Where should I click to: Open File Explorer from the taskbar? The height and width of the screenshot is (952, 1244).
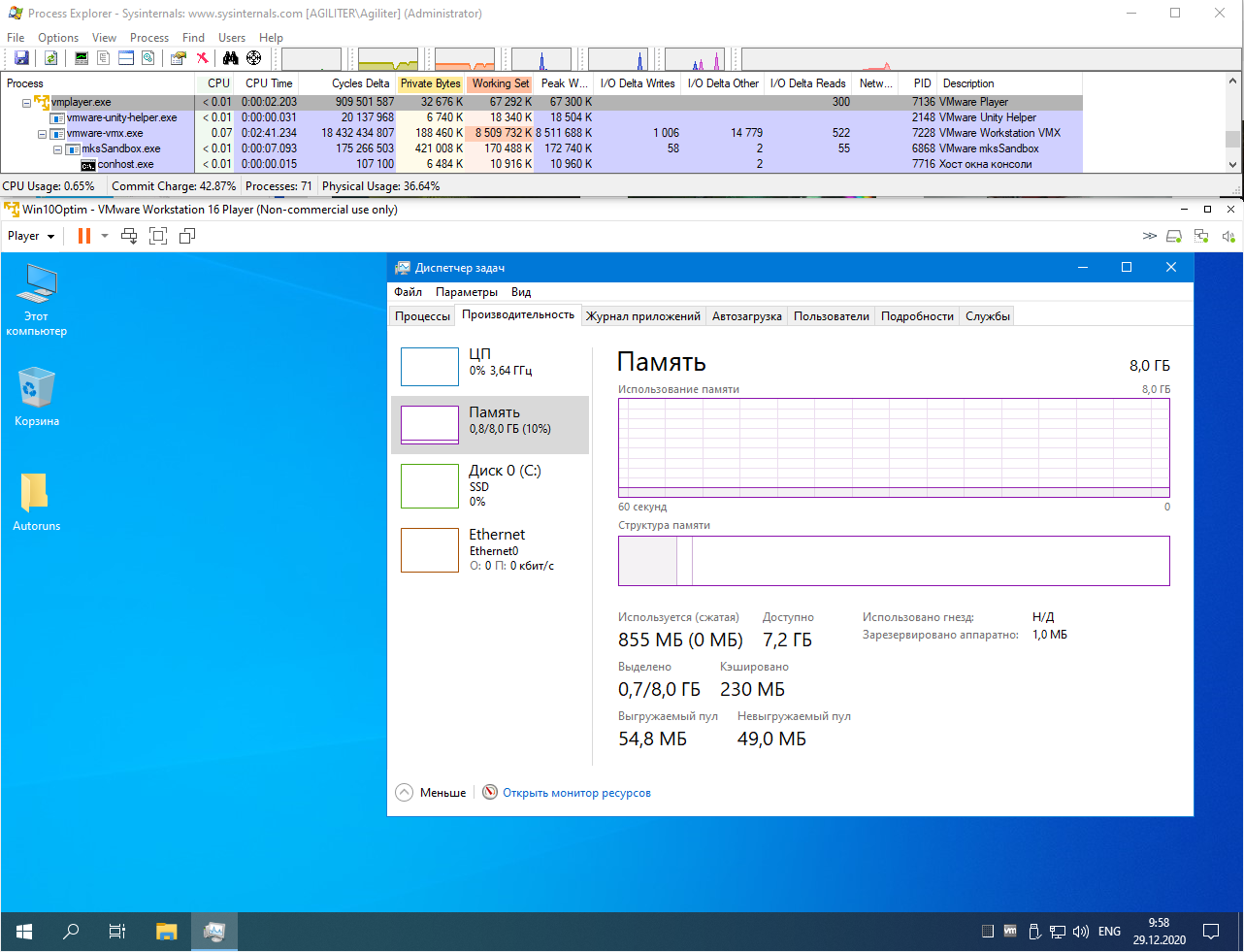(167, 932)
